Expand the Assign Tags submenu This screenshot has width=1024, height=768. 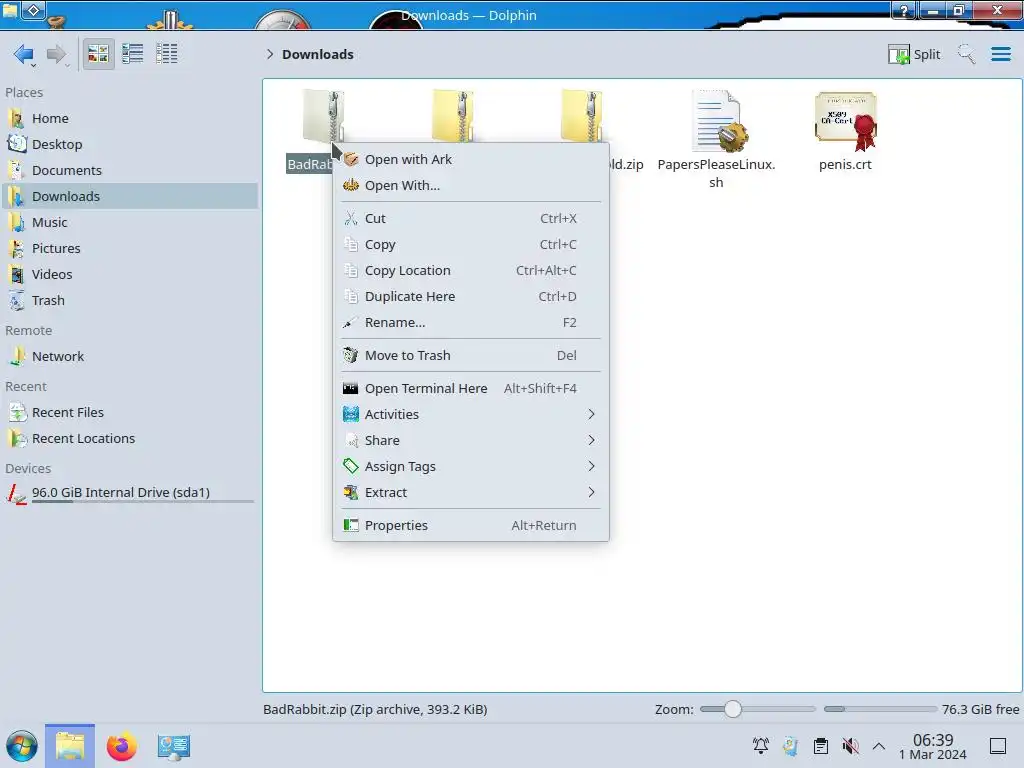(470, 467)
